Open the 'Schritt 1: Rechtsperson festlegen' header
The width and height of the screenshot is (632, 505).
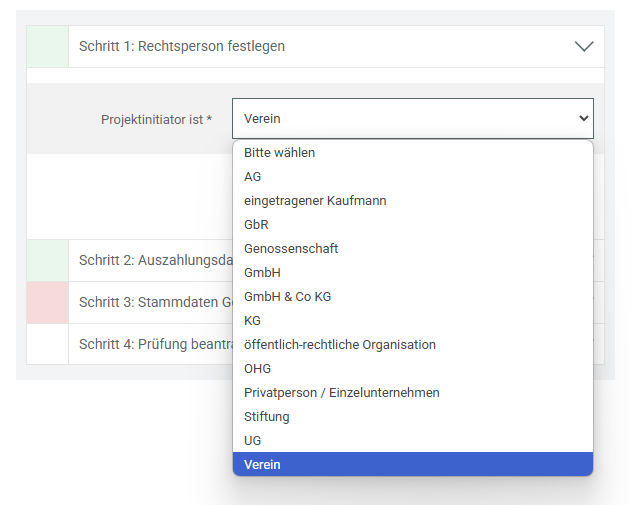[x=182, y=46]
